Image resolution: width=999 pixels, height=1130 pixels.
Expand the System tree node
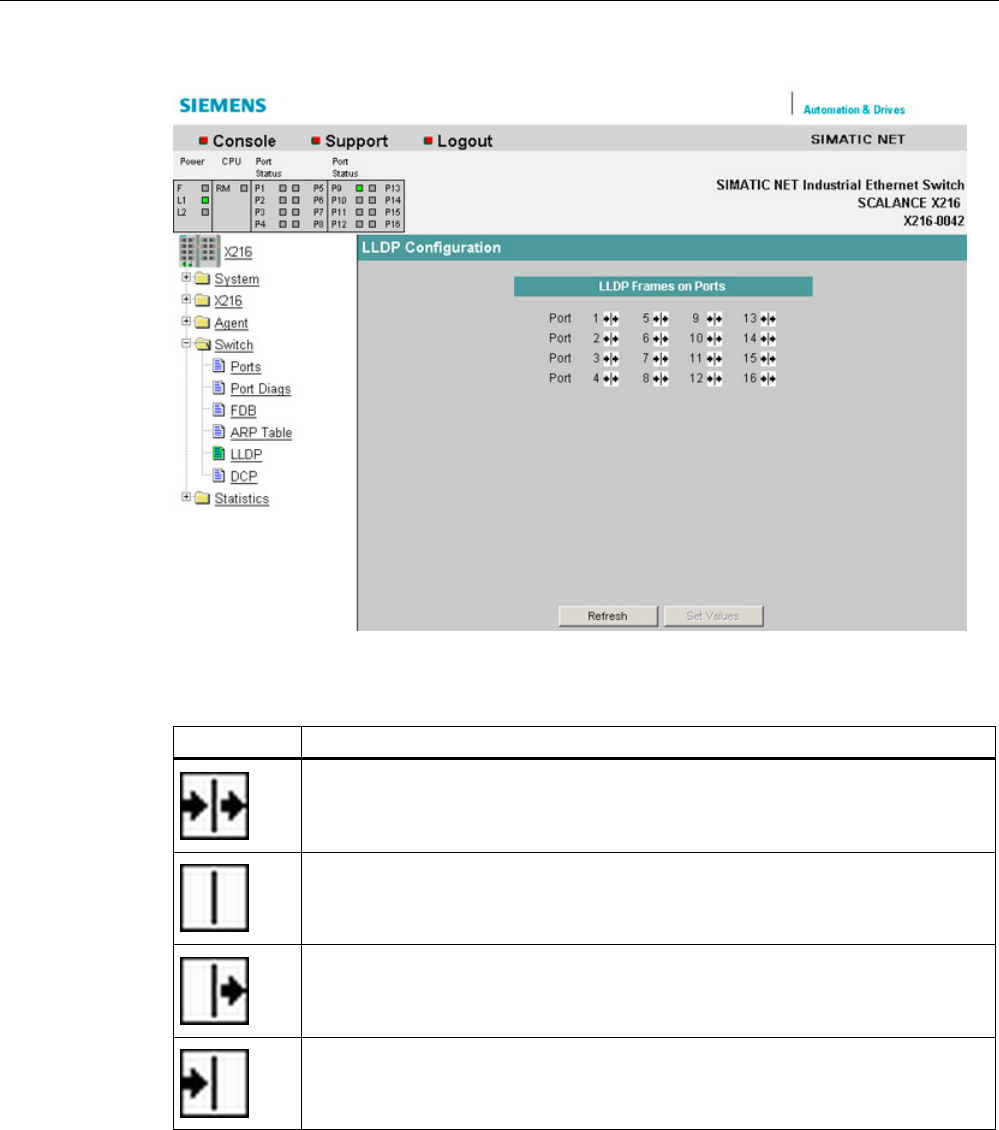coord(186,277)
